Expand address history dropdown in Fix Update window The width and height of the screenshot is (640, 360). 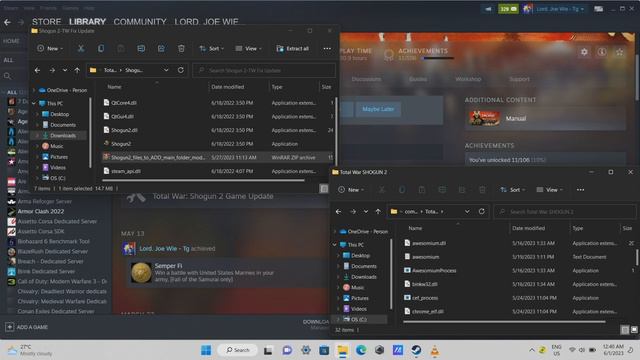[x=166, y=70]
